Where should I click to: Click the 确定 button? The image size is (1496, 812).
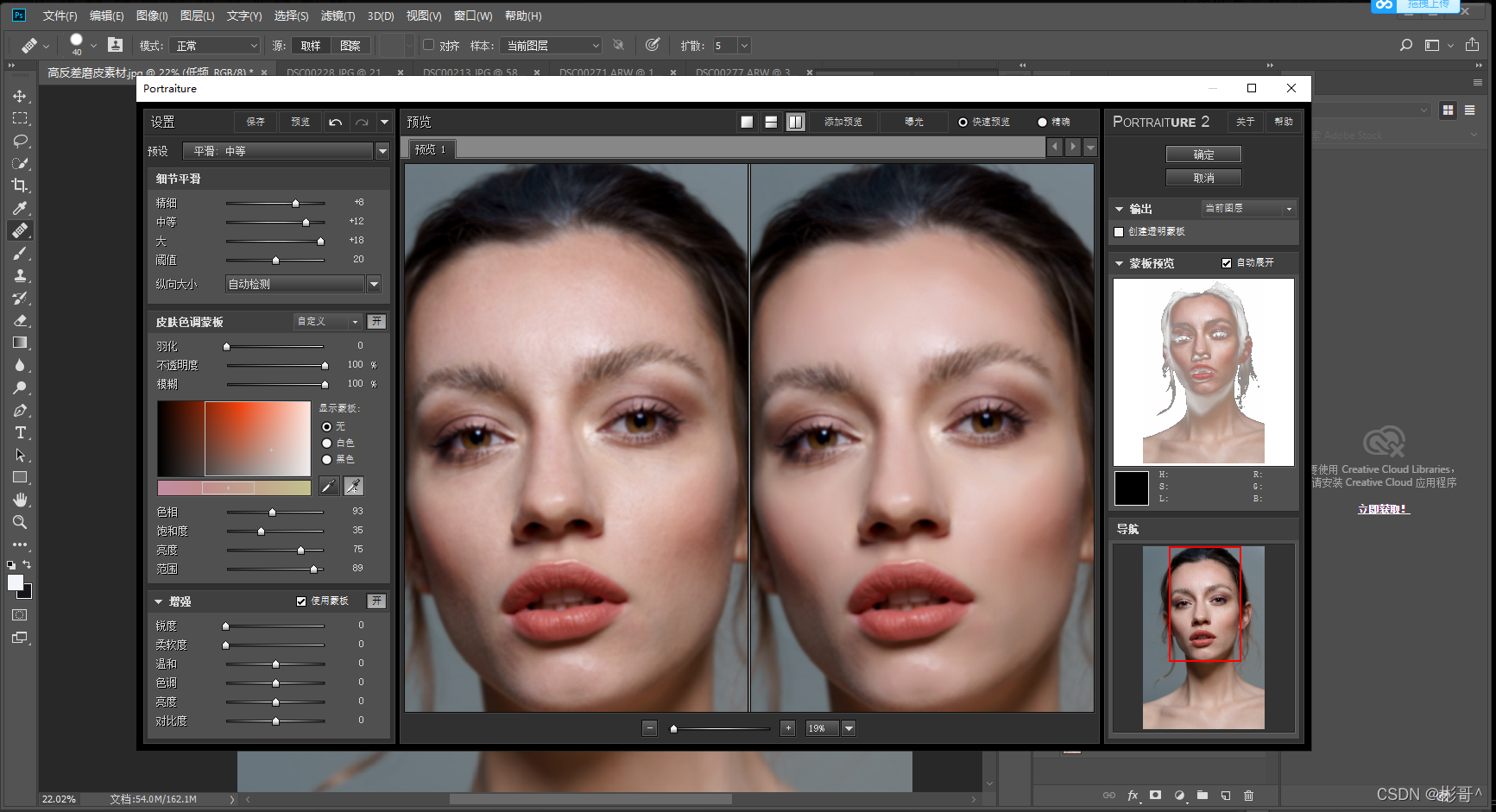1203,154
